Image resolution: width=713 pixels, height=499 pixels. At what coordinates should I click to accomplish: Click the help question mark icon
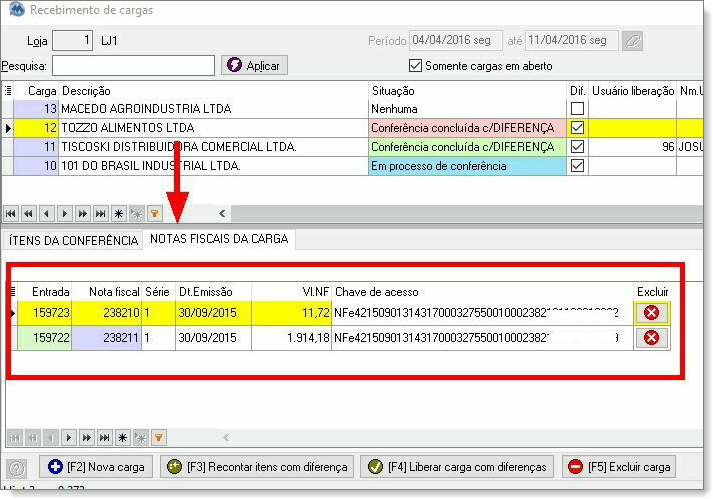coord(17,468)
